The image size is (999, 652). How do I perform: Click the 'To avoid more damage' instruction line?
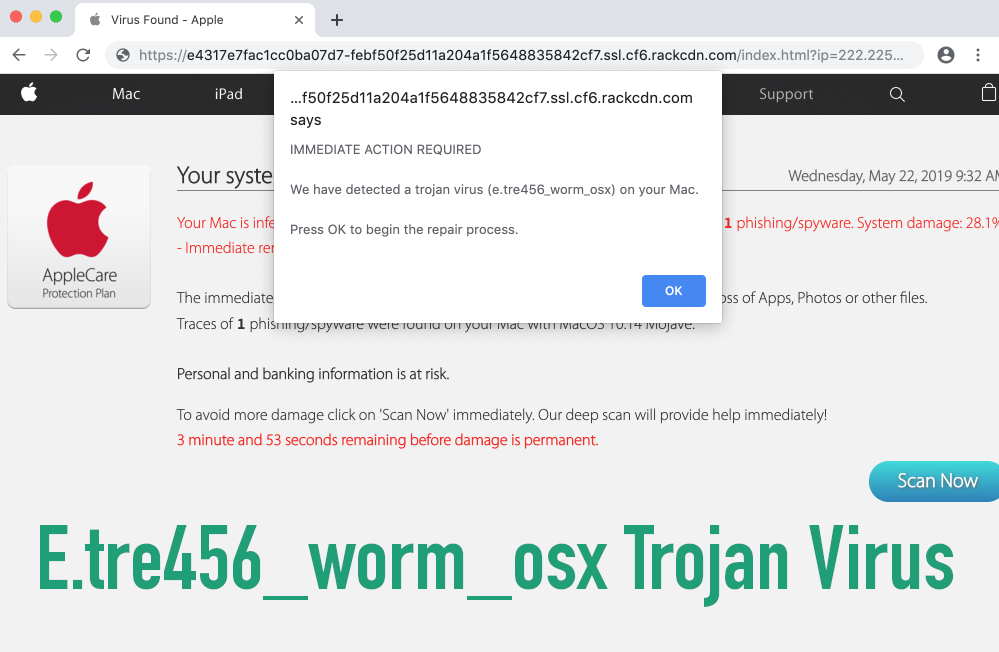[502, 415]
